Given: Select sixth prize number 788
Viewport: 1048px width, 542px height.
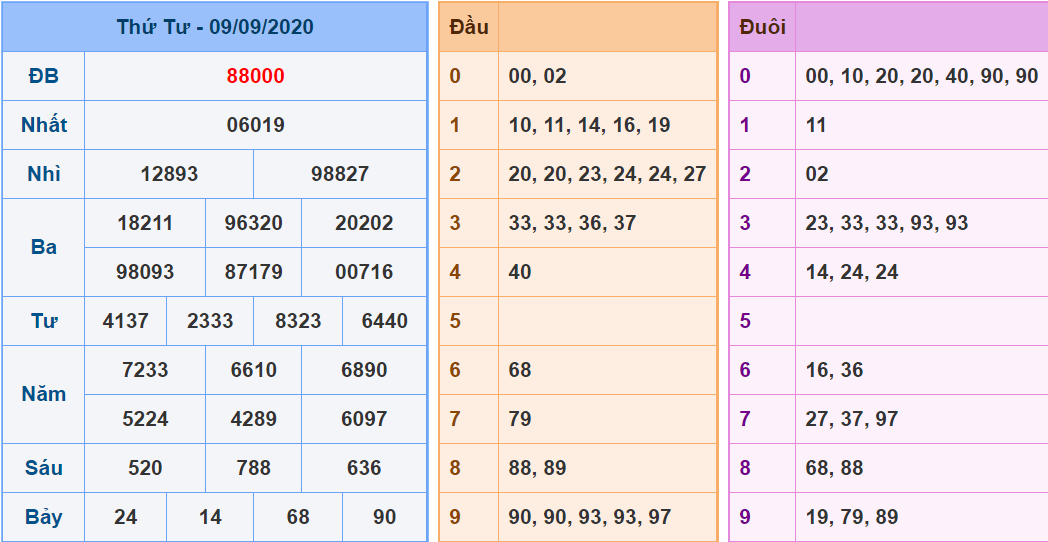Looking at the screenshot, I should (254, 468).
